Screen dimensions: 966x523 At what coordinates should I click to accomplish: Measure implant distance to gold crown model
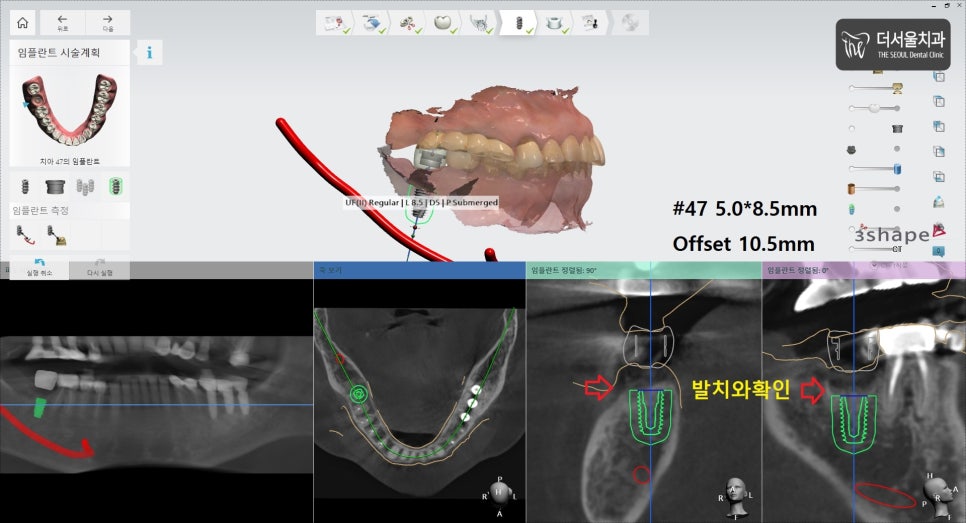click(x=57, y=235)
